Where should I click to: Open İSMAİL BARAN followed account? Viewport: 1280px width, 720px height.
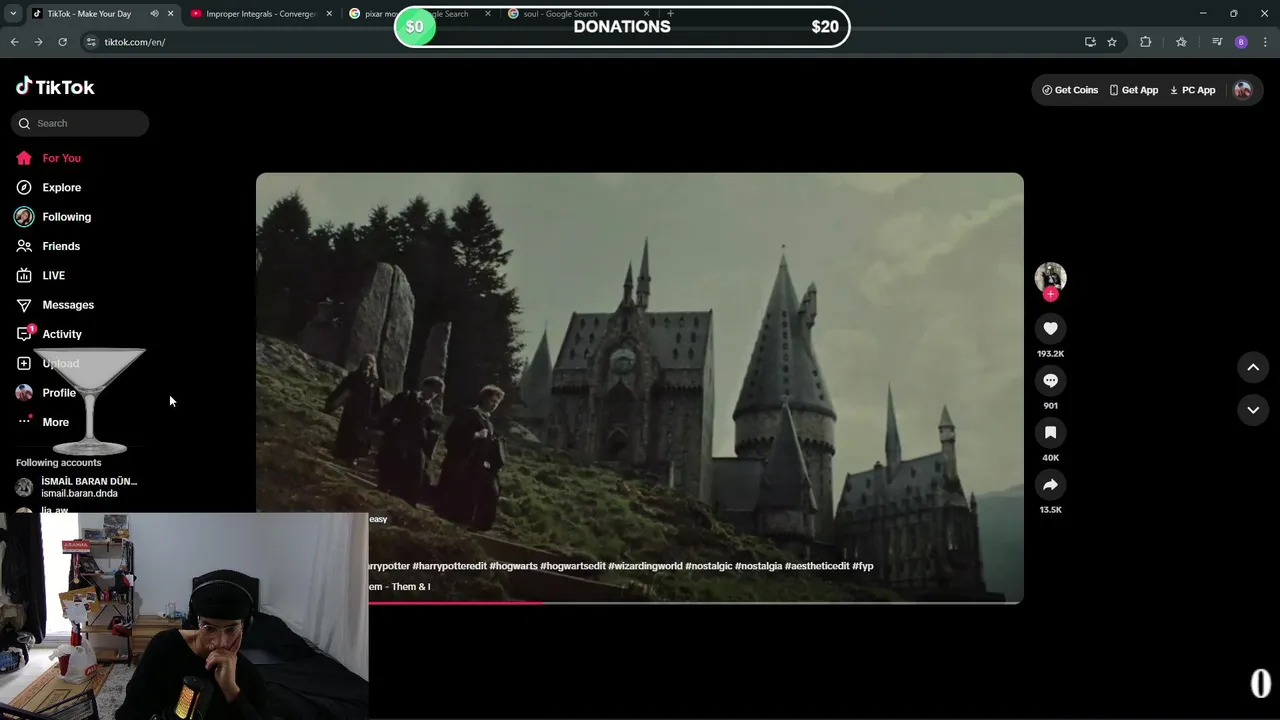78,487
